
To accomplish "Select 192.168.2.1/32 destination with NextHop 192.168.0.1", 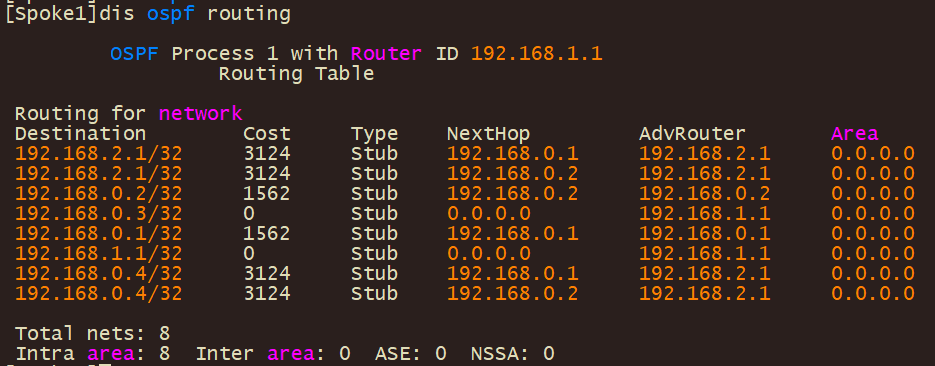I will 98,153.
